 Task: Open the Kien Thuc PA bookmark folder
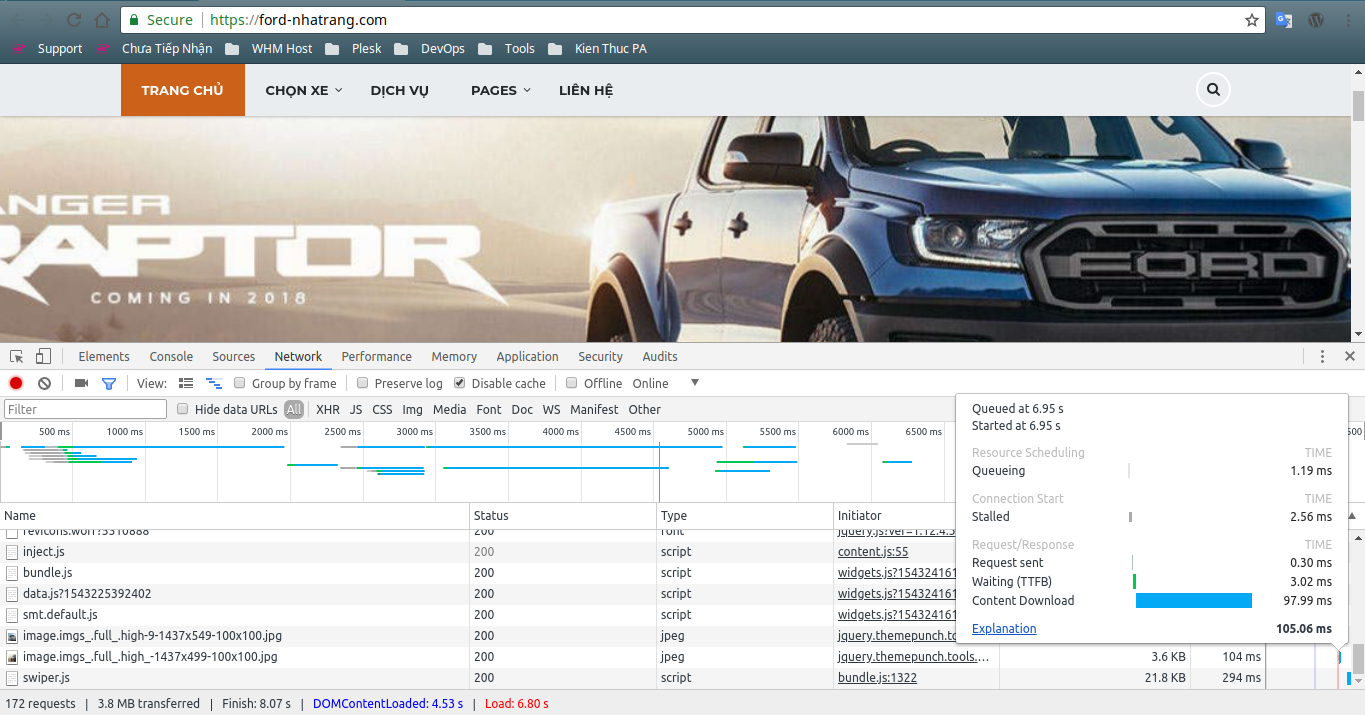coord(597,48)
